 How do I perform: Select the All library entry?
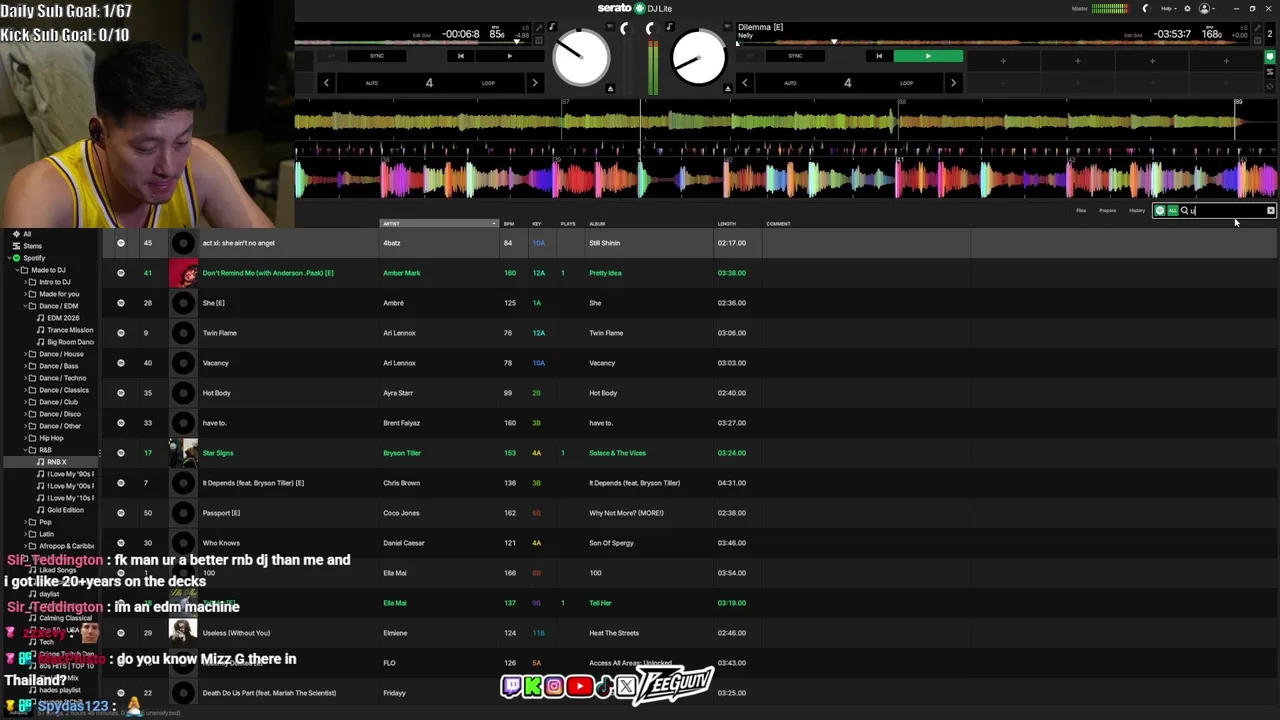click(27, 234)
